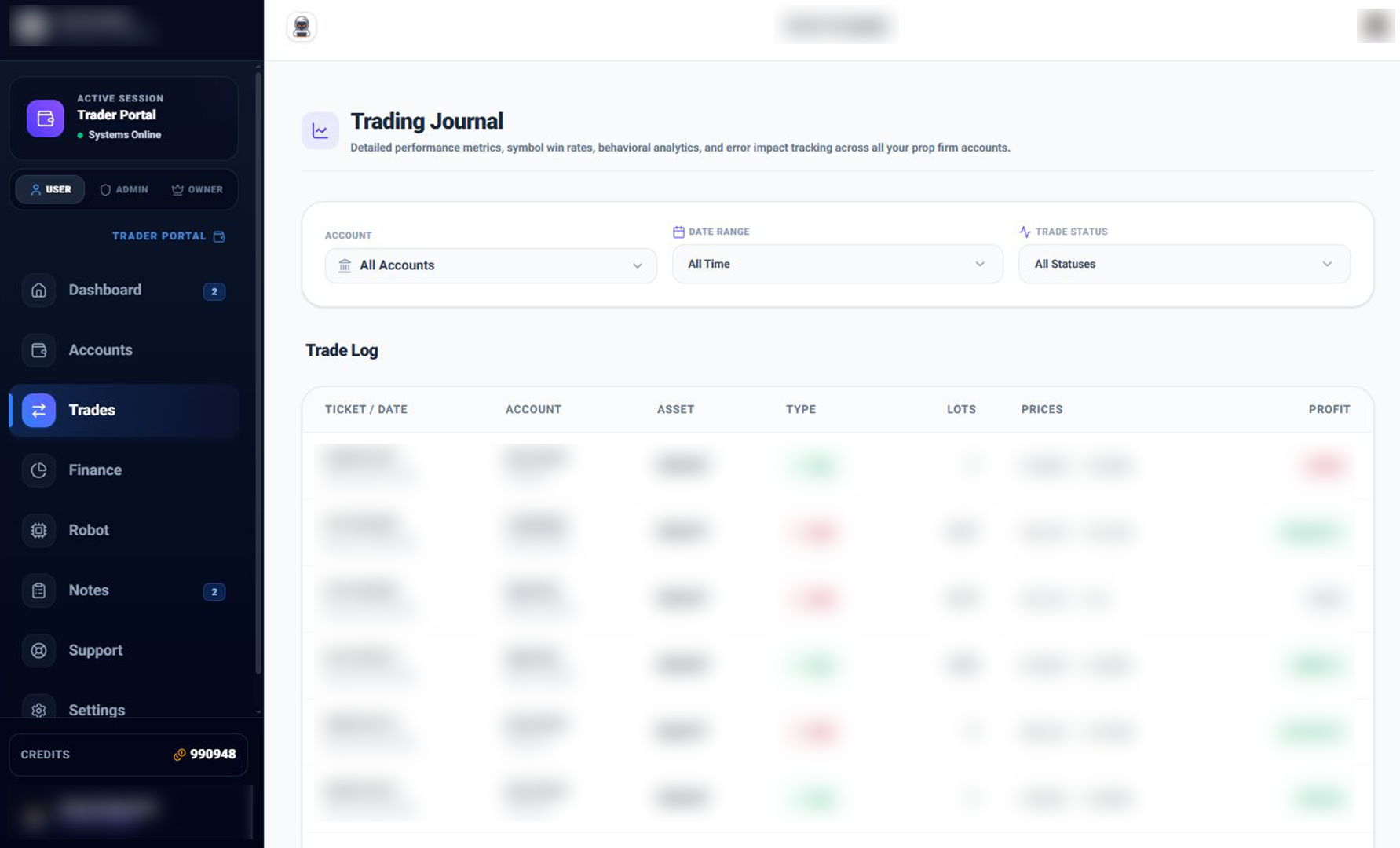Switch role to ADMIN

124,189
